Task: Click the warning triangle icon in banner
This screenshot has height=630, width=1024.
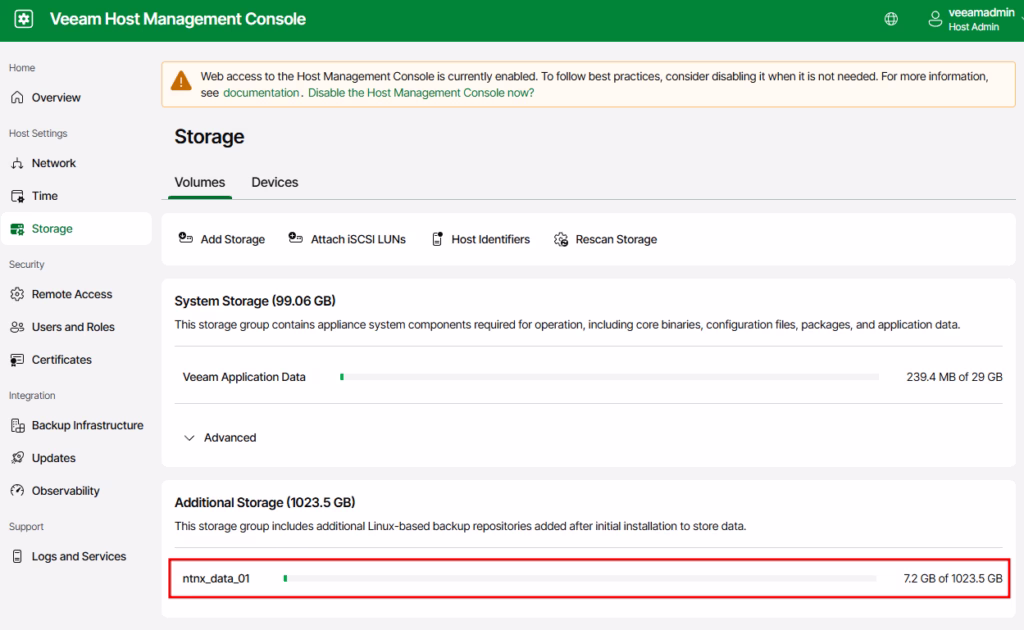Action: coord(181,81)
